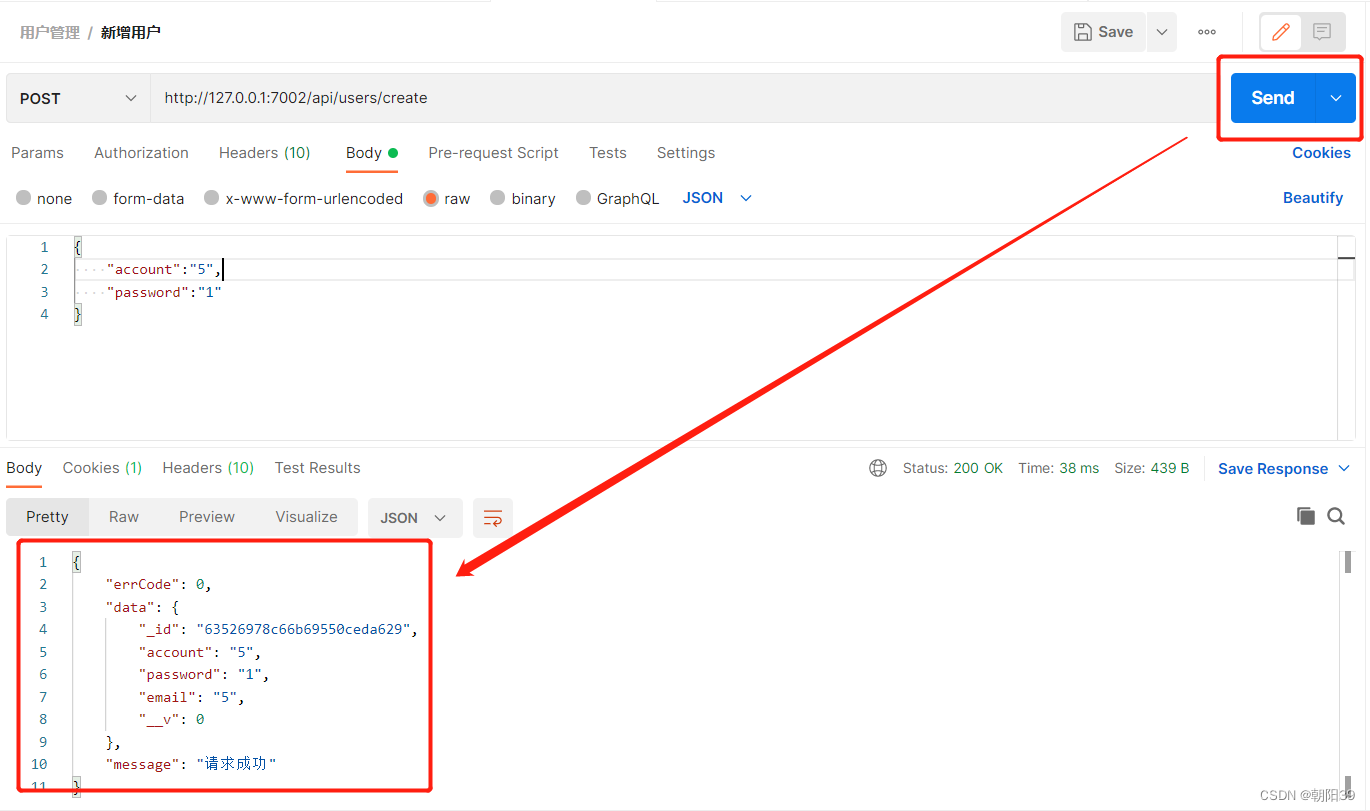Click the response body vertical scrollbar

click(x=1348, y=562)
